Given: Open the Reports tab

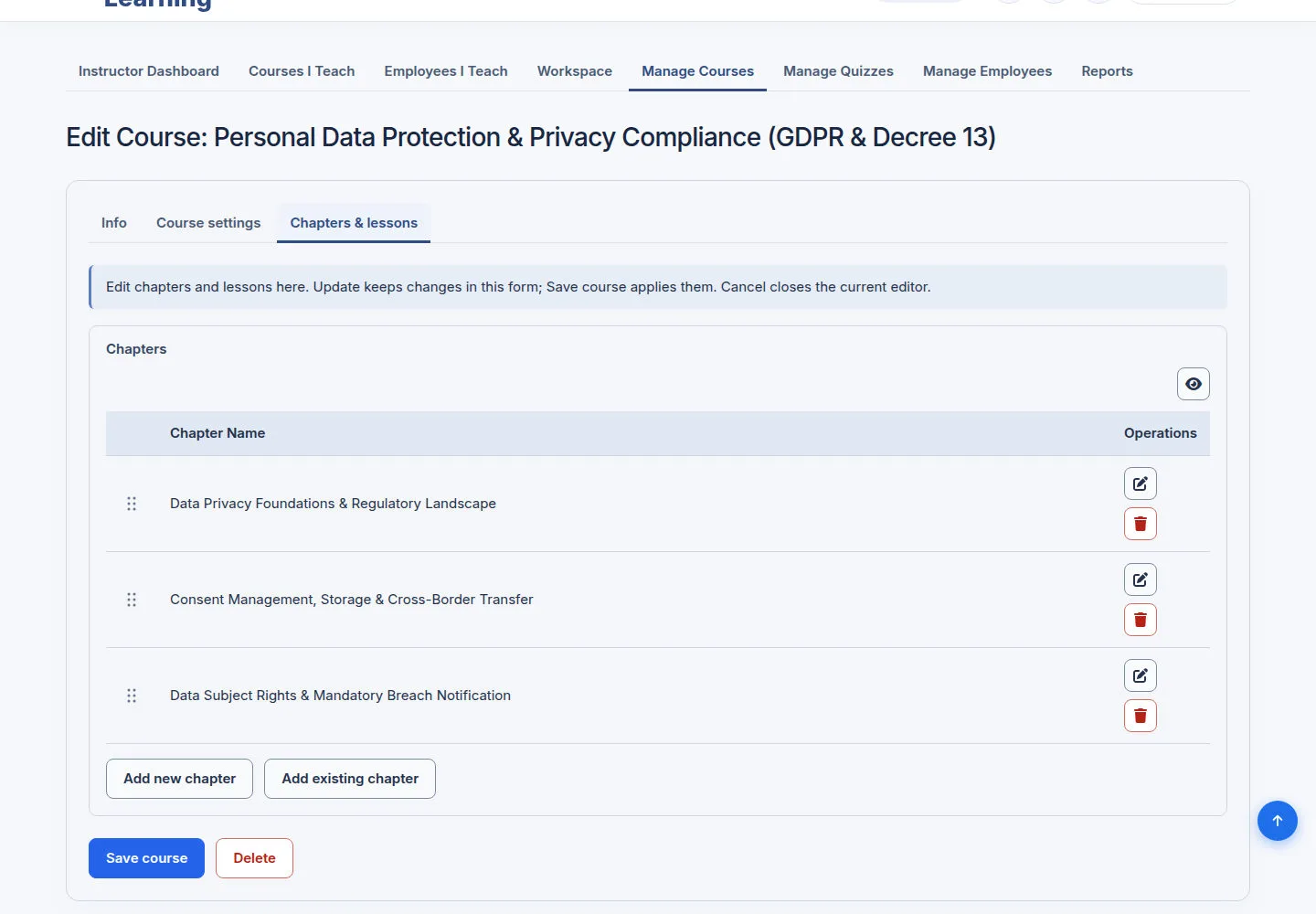Looking at the screenshot, I should click(x=1107, y=71).
